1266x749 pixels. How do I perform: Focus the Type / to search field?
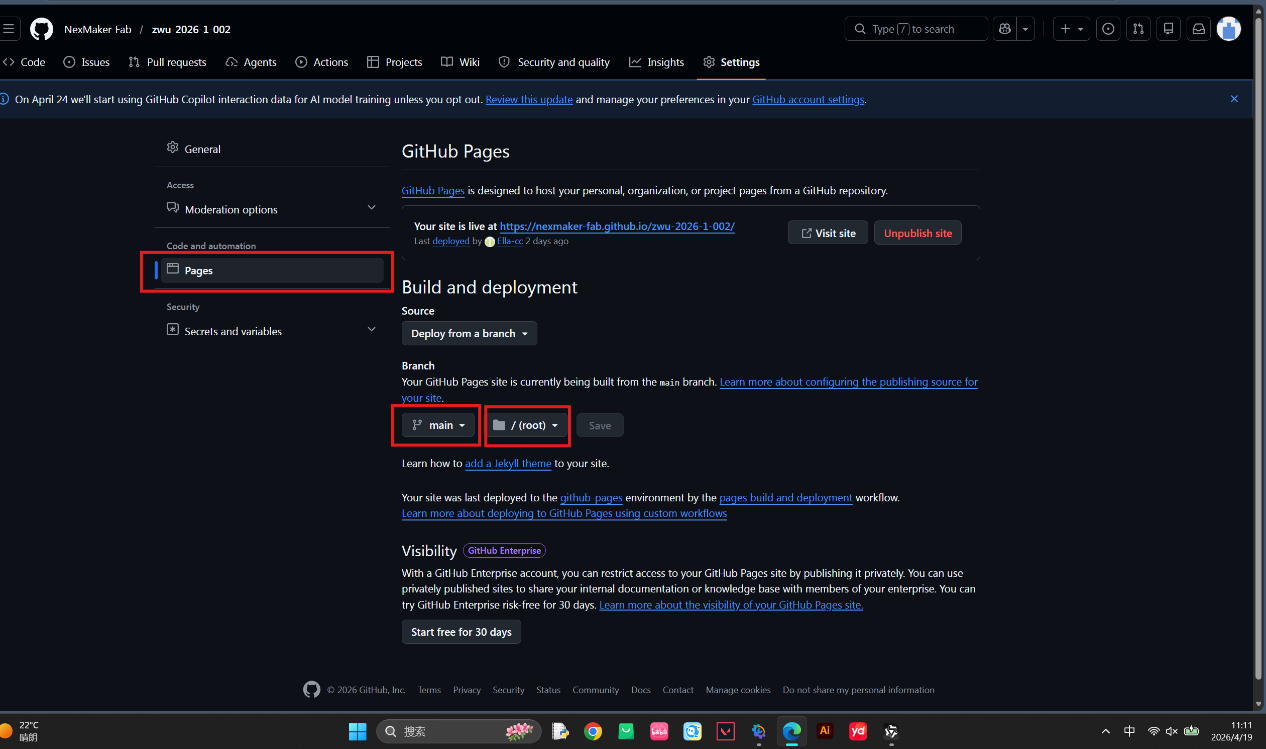tap(916, 29)
